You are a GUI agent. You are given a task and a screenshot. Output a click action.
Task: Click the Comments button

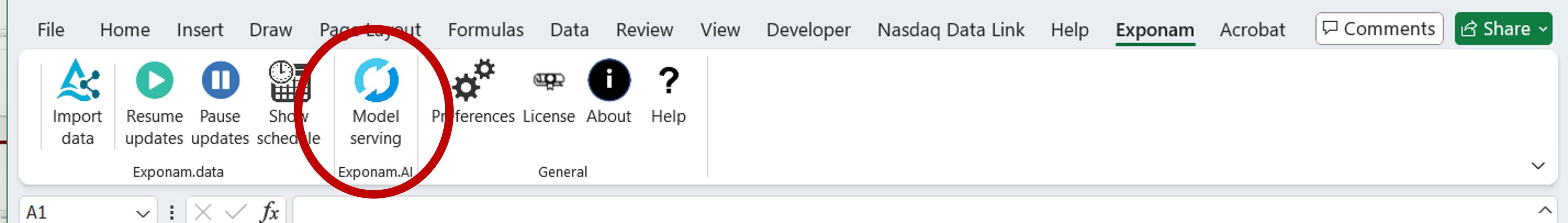click(x=1379, y=29)
